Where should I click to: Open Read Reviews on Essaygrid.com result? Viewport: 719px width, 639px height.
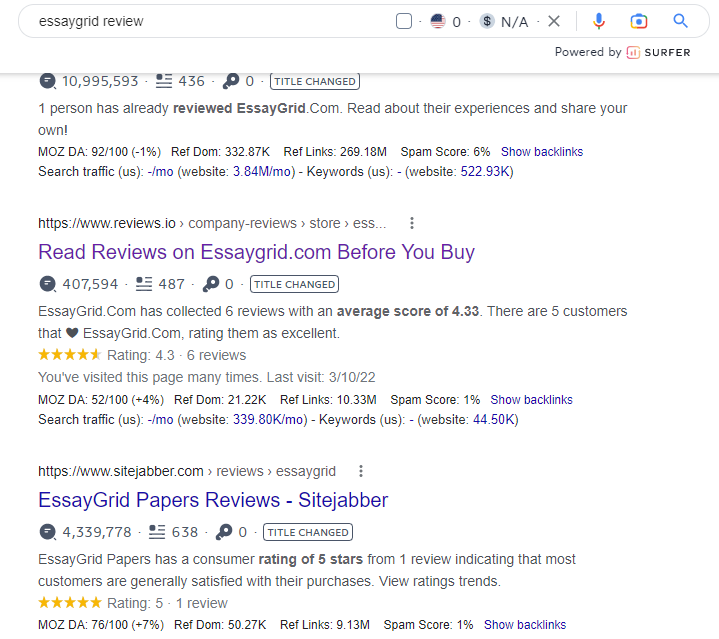pos(256,252)
